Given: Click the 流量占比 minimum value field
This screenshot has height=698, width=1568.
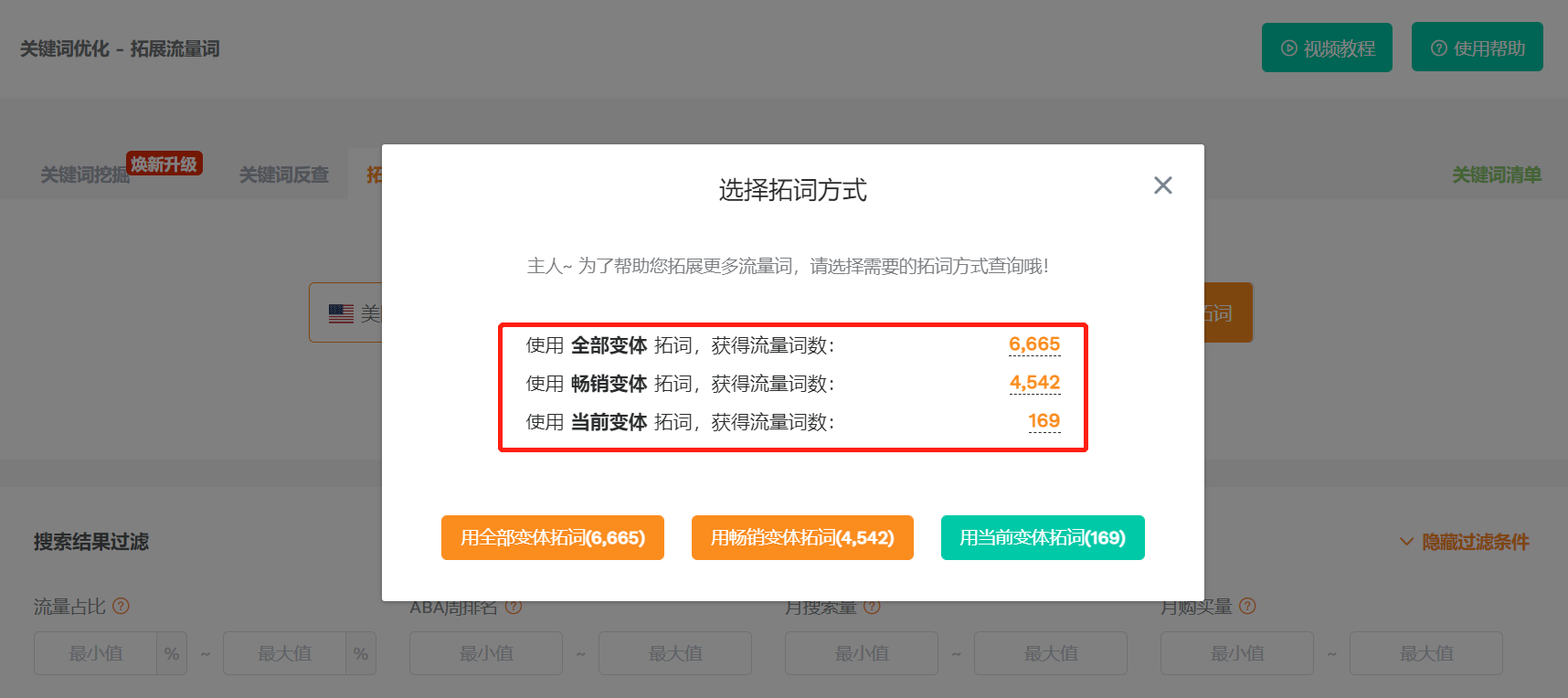Looking at the screenshot, I should 95,653.
